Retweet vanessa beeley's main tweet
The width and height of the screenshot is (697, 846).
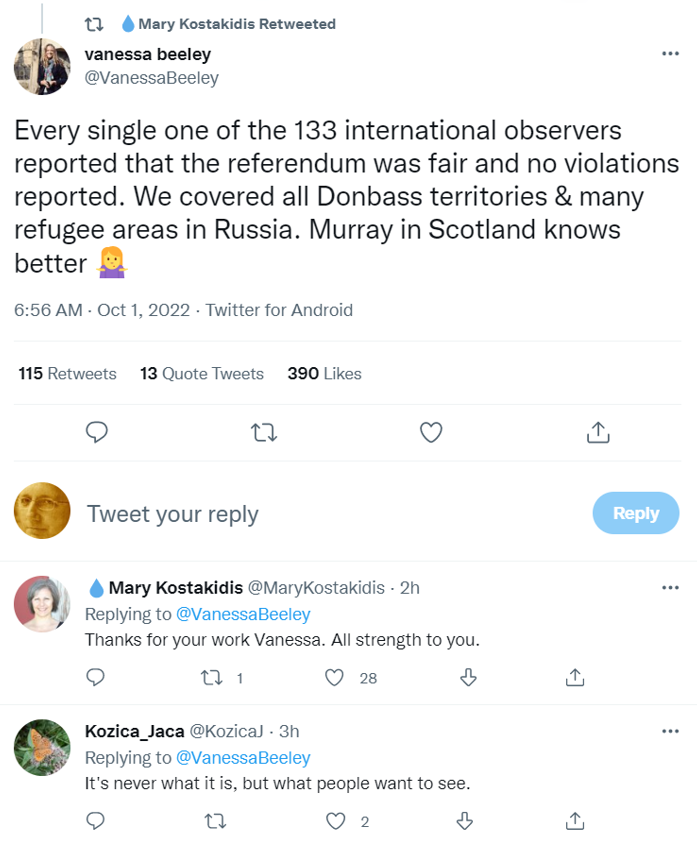264,432
